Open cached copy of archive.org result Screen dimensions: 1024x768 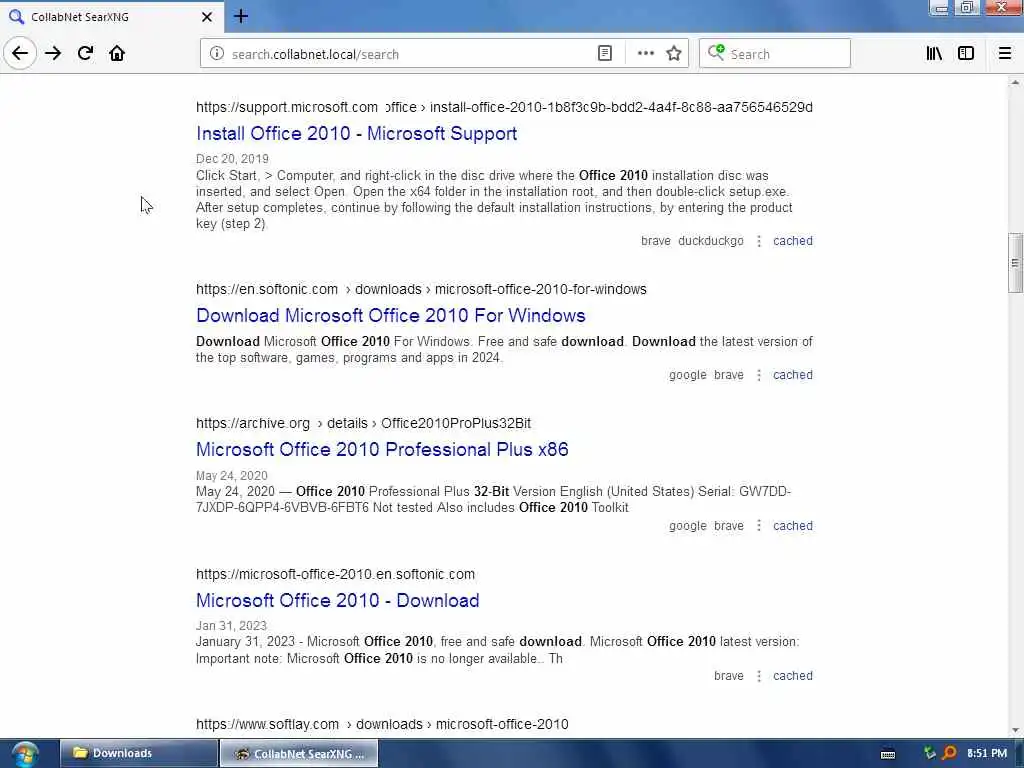point(793,526)
